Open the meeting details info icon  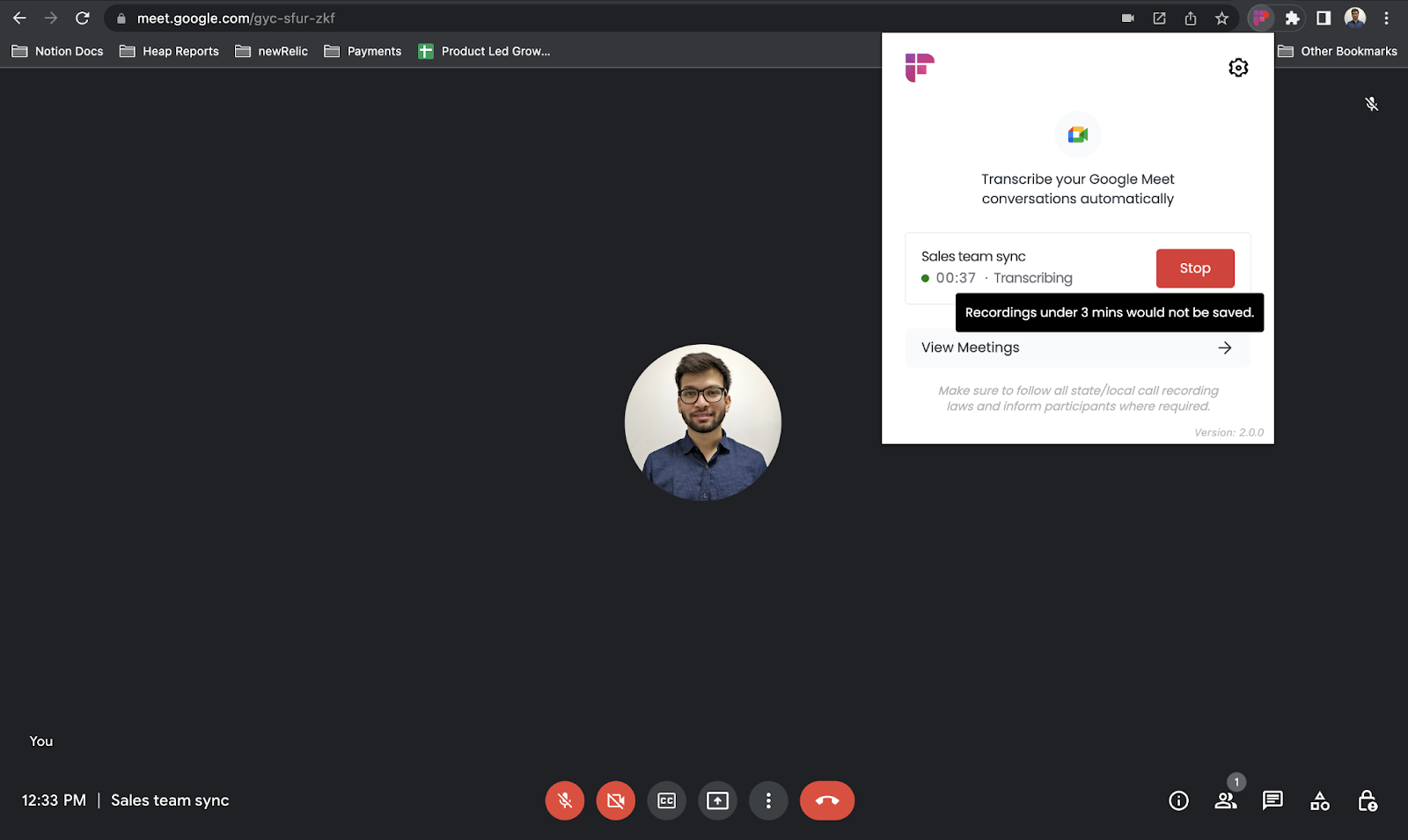click(x=1177, y=800)
